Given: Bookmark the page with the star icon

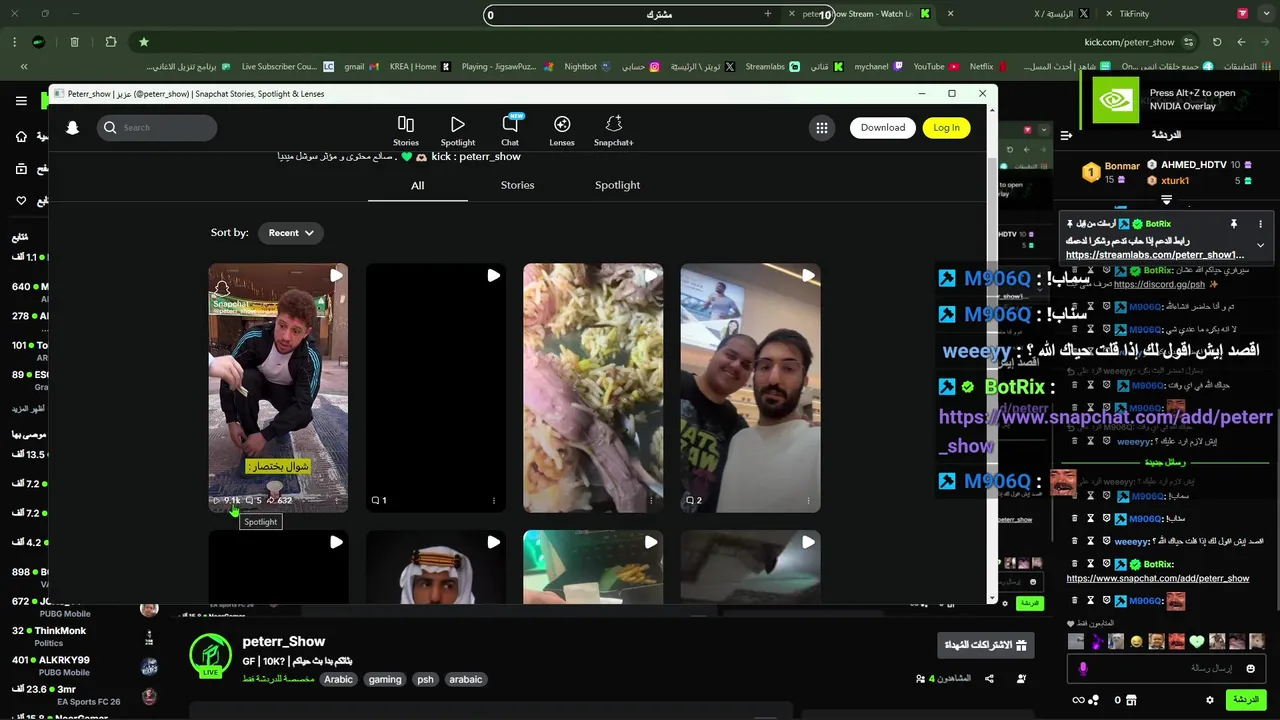Looking at the screenshot, I should (144, 42).
